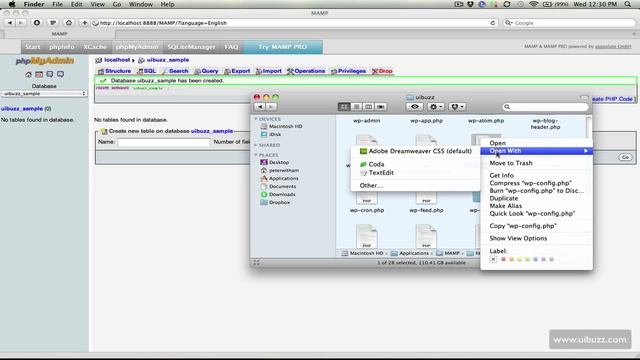The width and height of the screenshot is (640, 360).
Task: Open the Import tab in phpMyAdmin
Action: pyautogui.click(x=269, y=71)
